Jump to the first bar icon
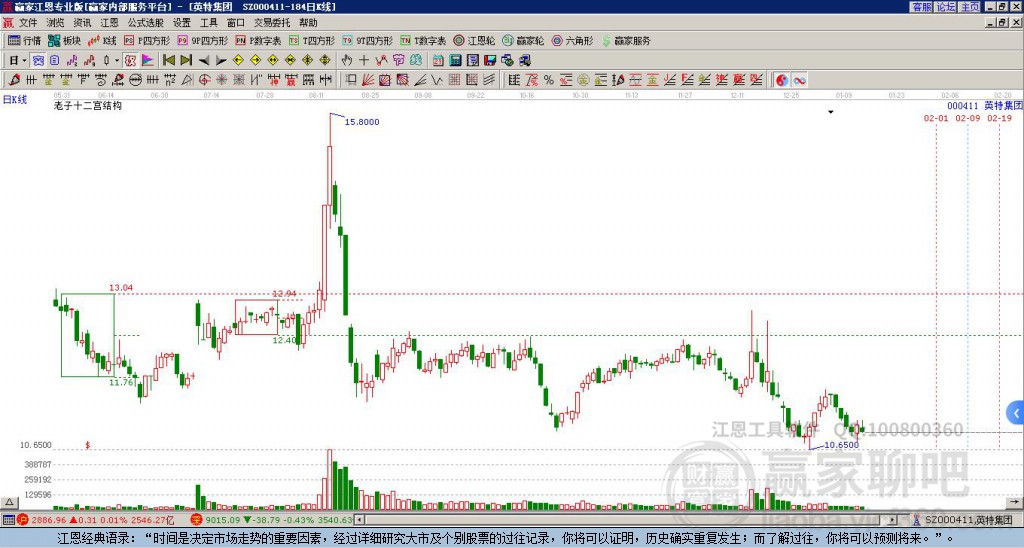Viewport: 1024px width, 548px height. 168,61
